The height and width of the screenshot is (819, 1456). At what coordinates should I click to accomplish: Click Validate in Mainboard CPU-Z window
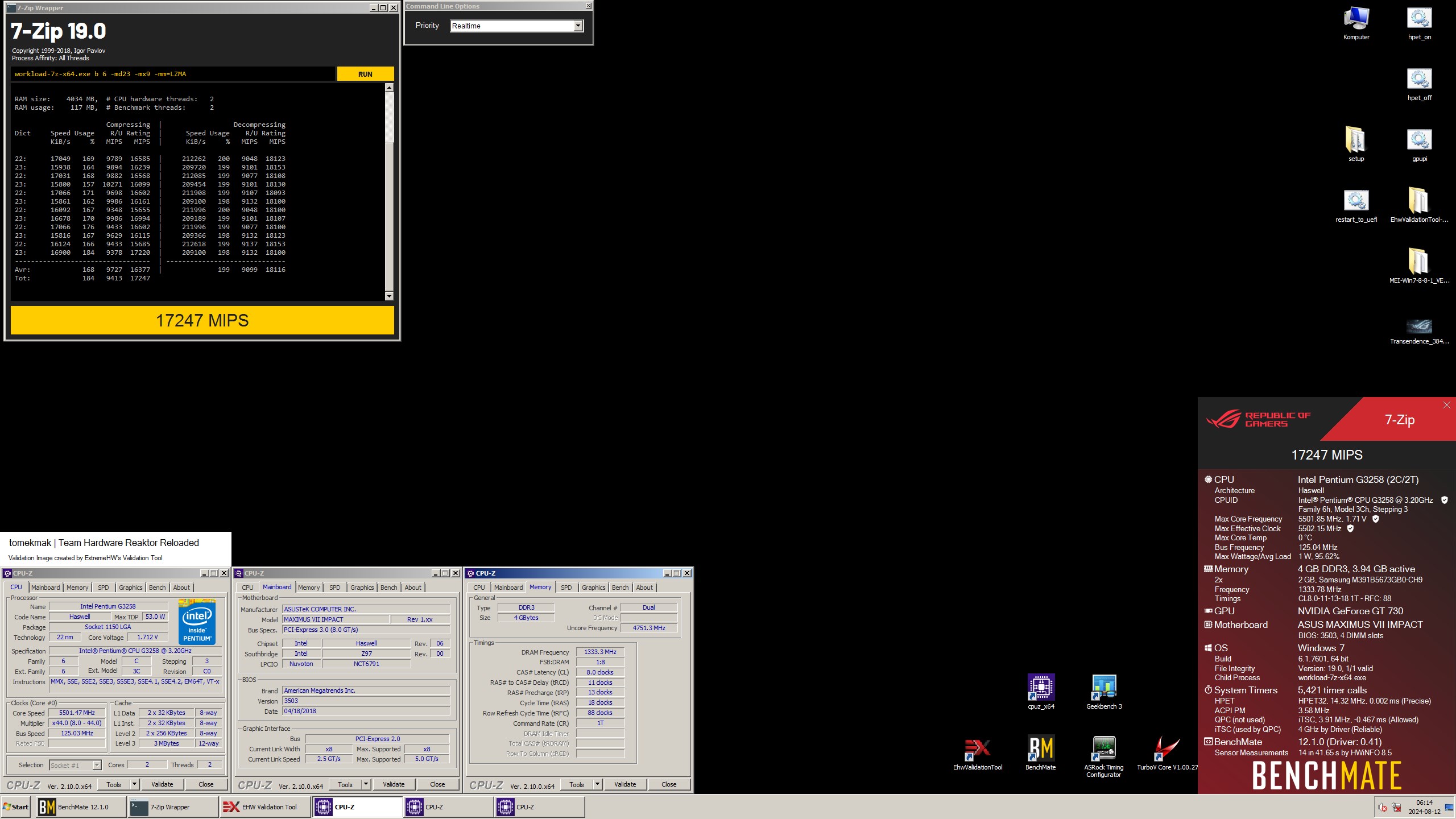(x=394, y=784)
